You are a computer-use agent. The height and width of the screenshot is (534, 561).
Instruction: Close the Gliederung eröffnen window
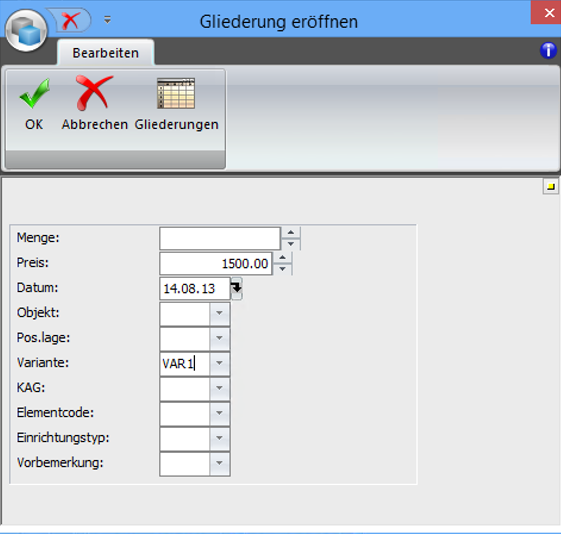click(546, 13)
